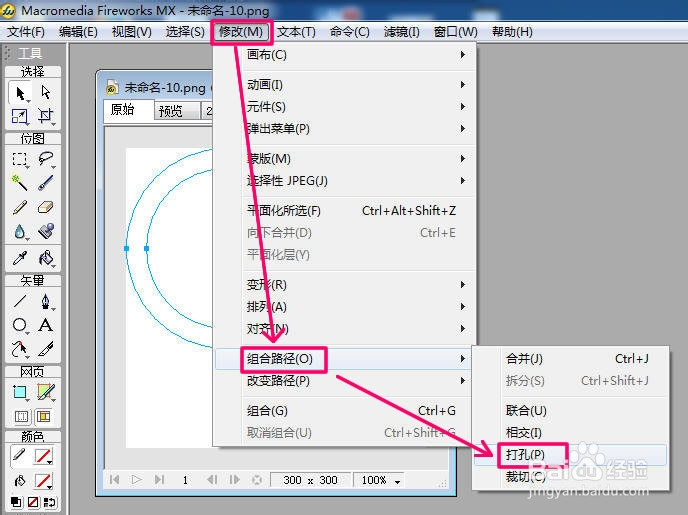The image size is (688, 515).
Task: Select the Slice tool
Action: point(45,392)
